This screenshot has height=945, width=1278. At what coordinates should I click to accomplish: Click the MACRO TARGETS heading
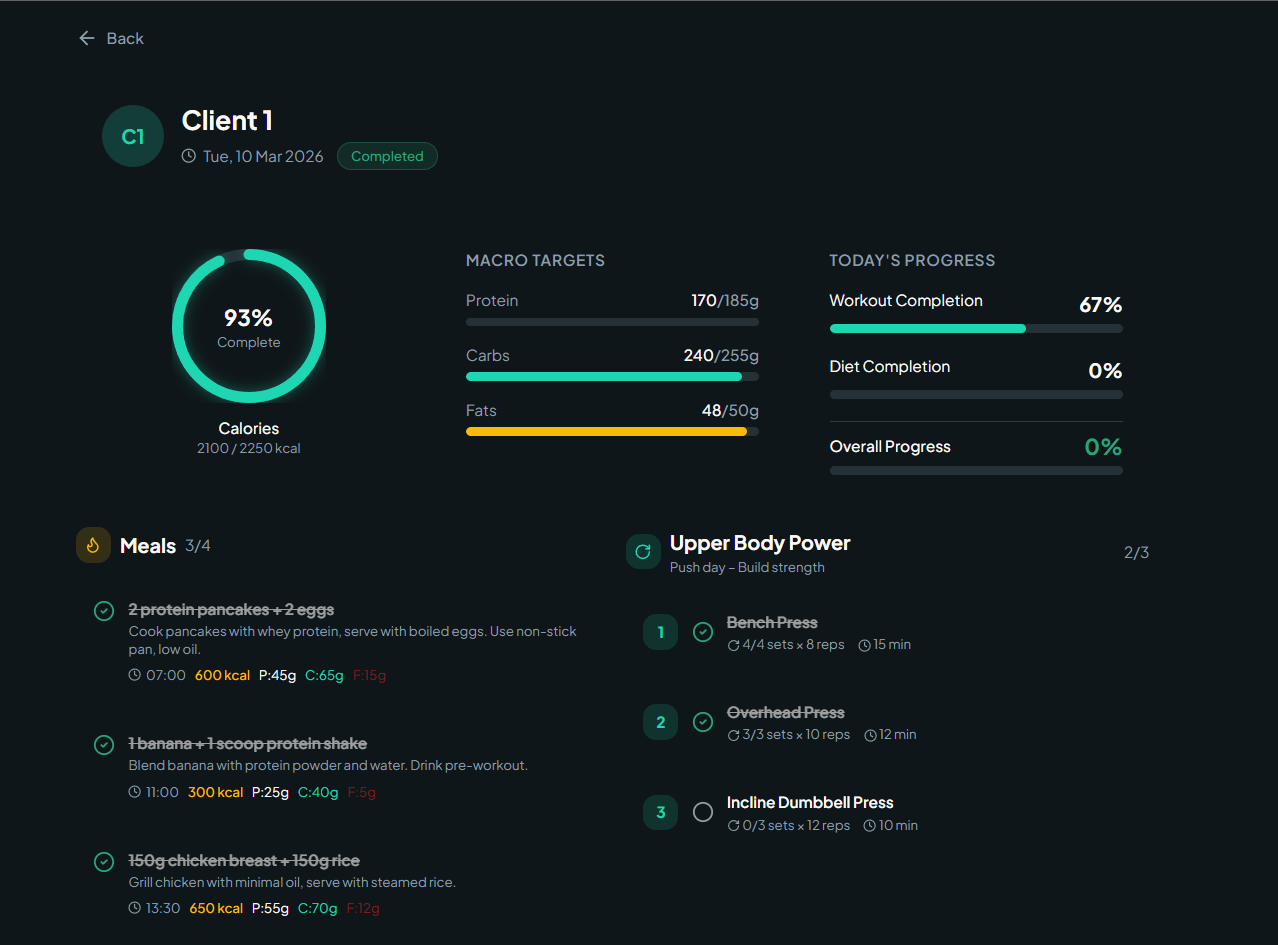pyautogui.click(x=535, y=260)
